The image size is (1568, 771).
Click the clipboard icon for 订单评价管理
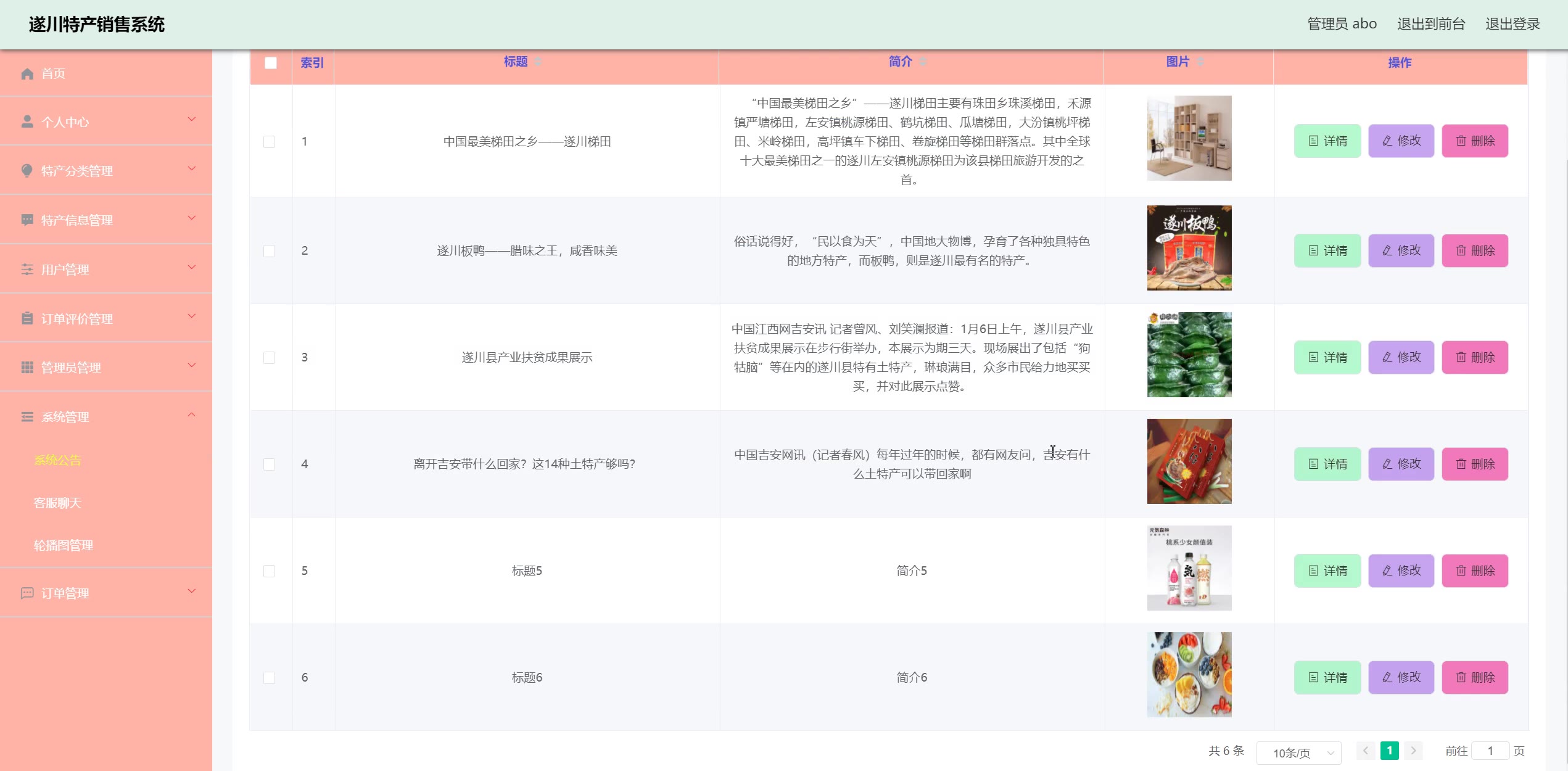(27, 319)
